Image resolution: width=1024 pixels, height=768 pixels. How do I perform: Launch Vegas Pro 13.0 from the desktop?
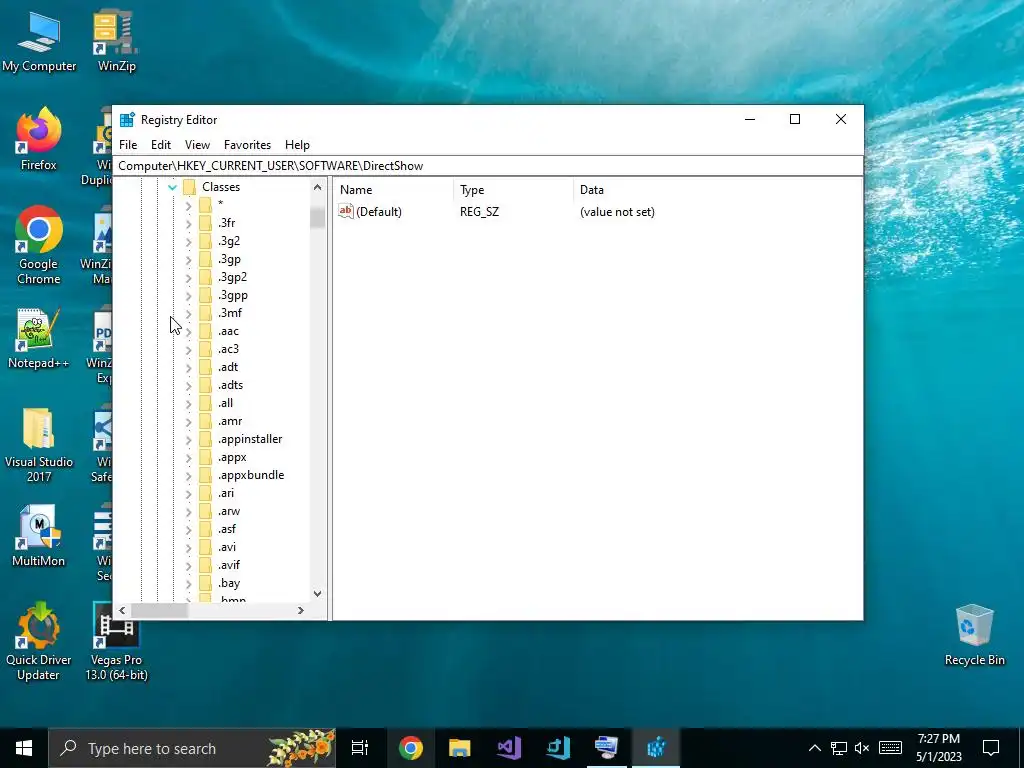[116, 643]
